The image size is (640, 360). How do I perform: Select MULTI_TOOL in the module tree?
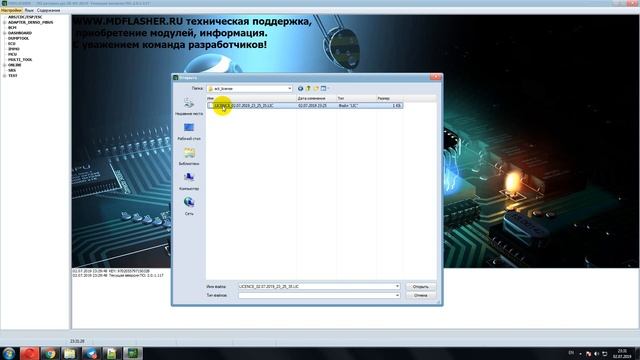pyautogui.click(x=20, y=60)
